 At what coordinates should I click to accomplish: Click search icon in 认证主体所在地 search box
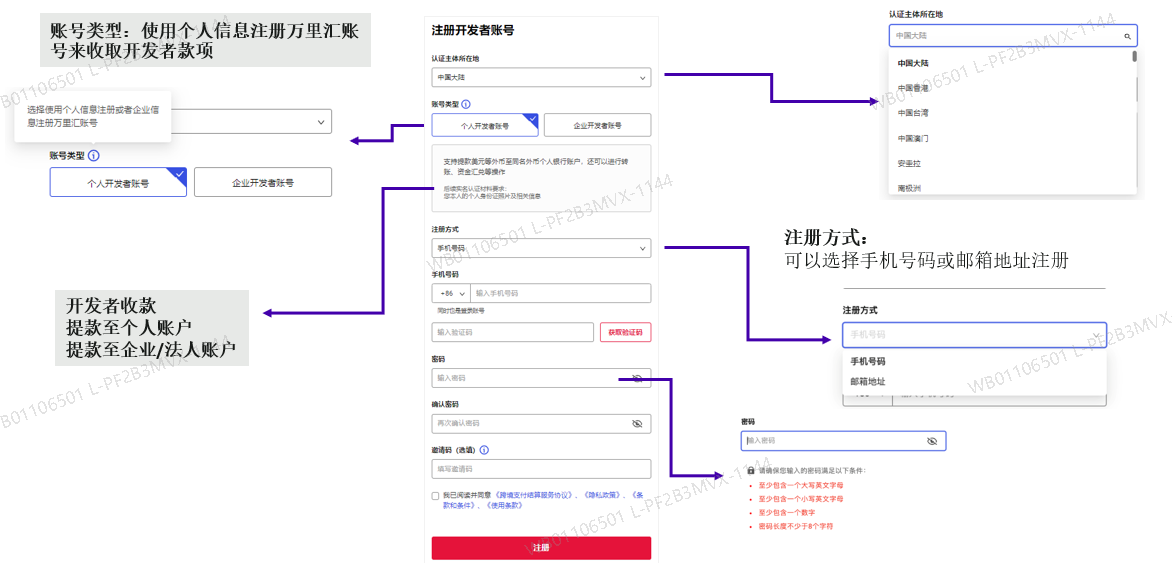(1128, 36)
